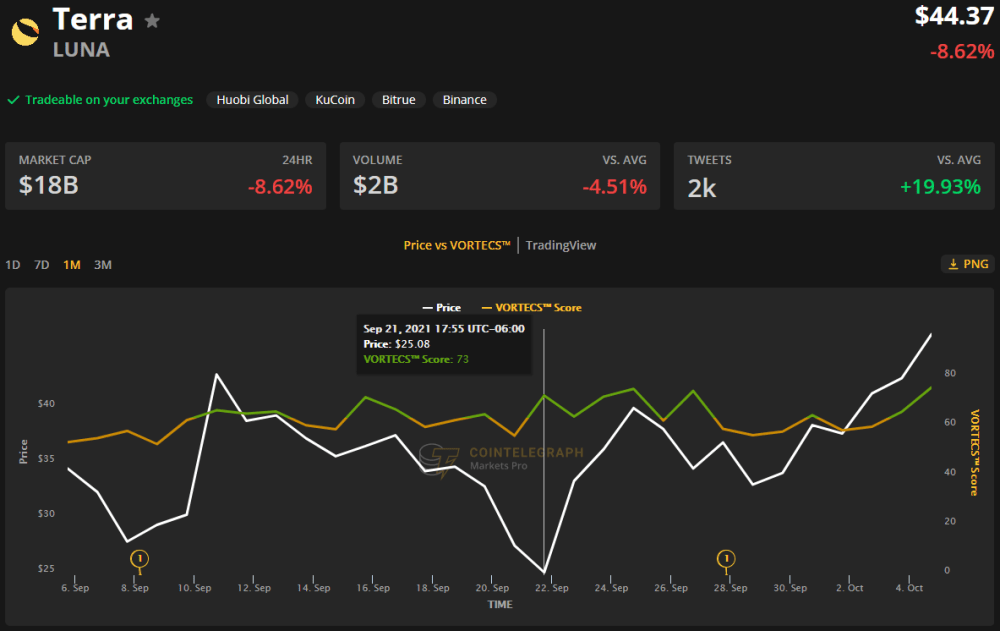Image resolution: width=1000 pixels, height=631 pixels.
Task: Click the tooltip date Sep 21, 2021
Action: tap(444, 329)
